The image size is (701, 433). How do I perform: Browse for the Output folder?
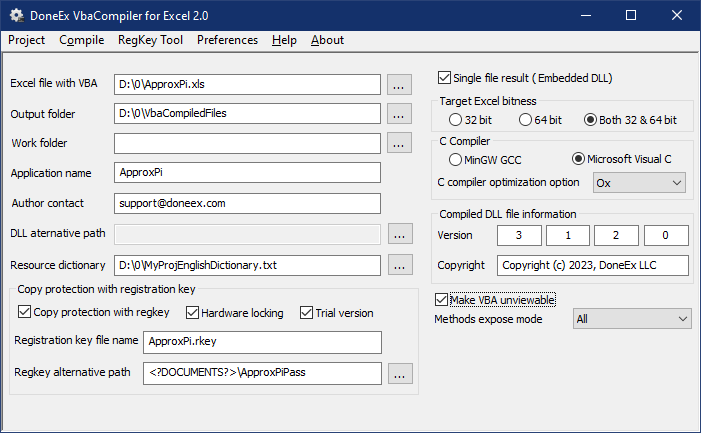(399, 114)
